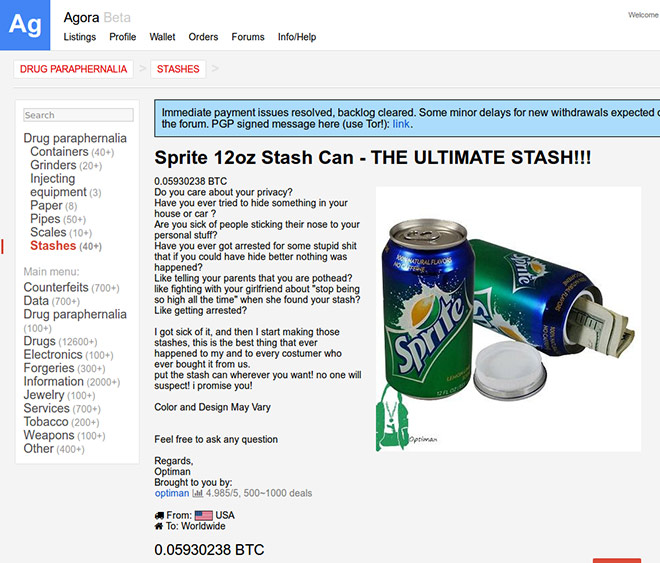Open the Profile page
The image size is (660, 563).
coord(122,37)
